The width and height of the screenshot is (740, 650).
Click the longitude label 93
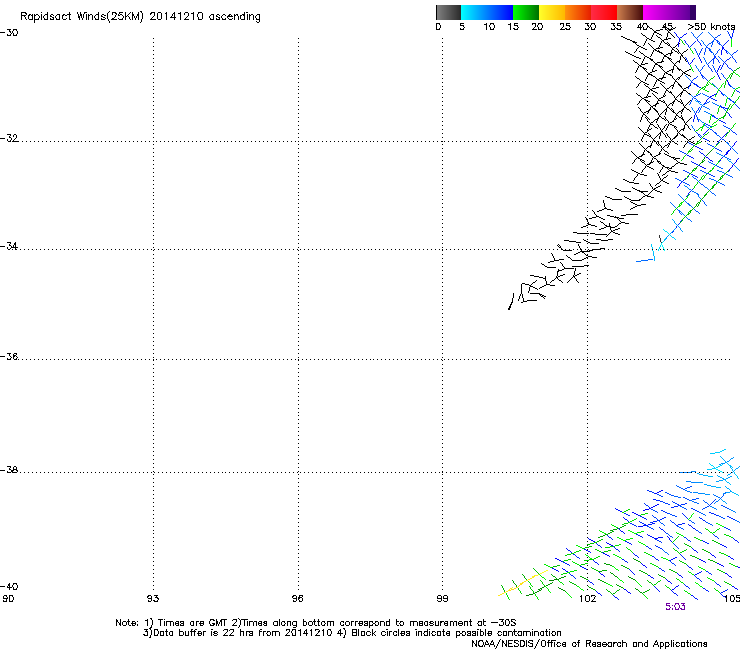pos(153,599)
